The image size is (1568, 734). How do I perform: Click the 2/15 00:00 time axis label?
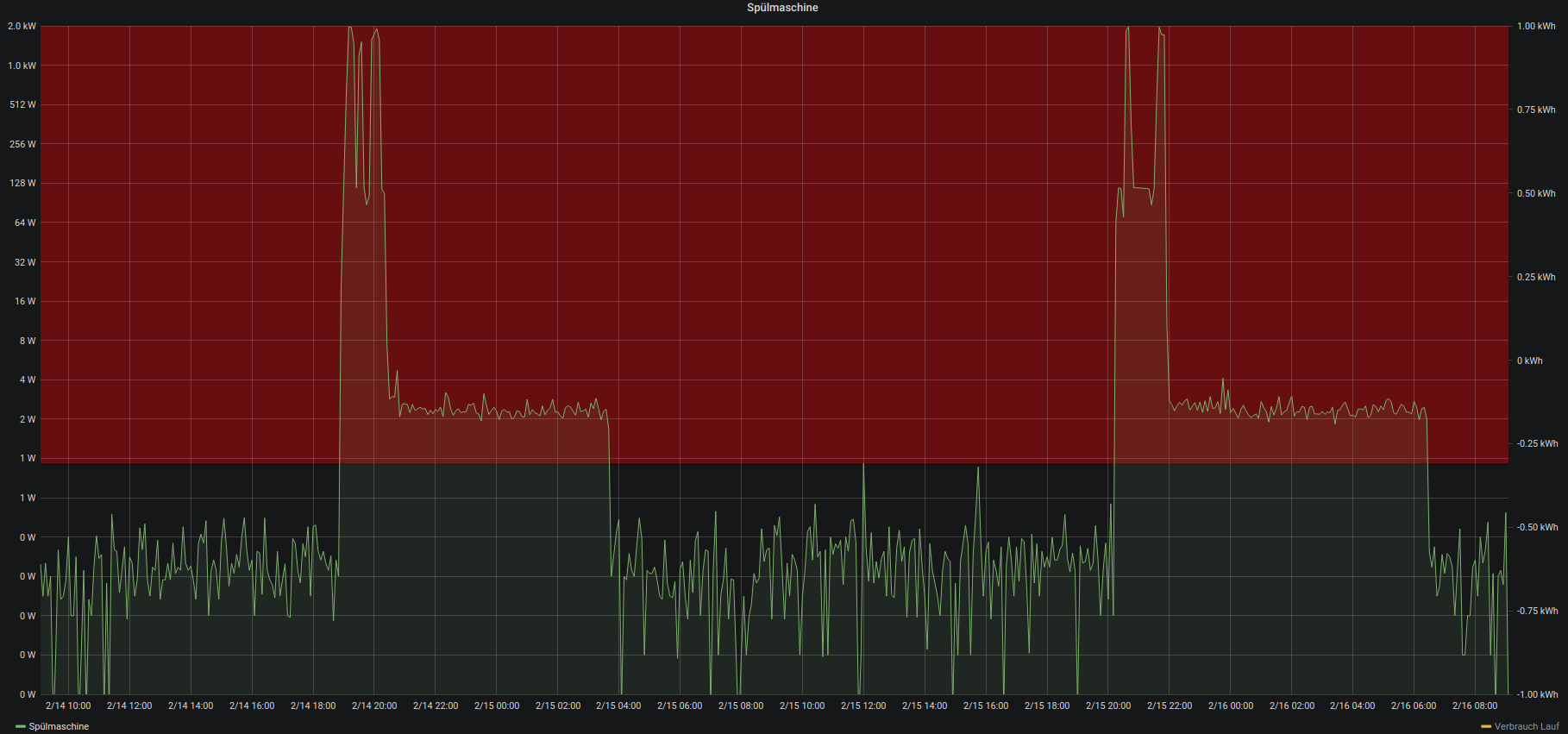497,706
